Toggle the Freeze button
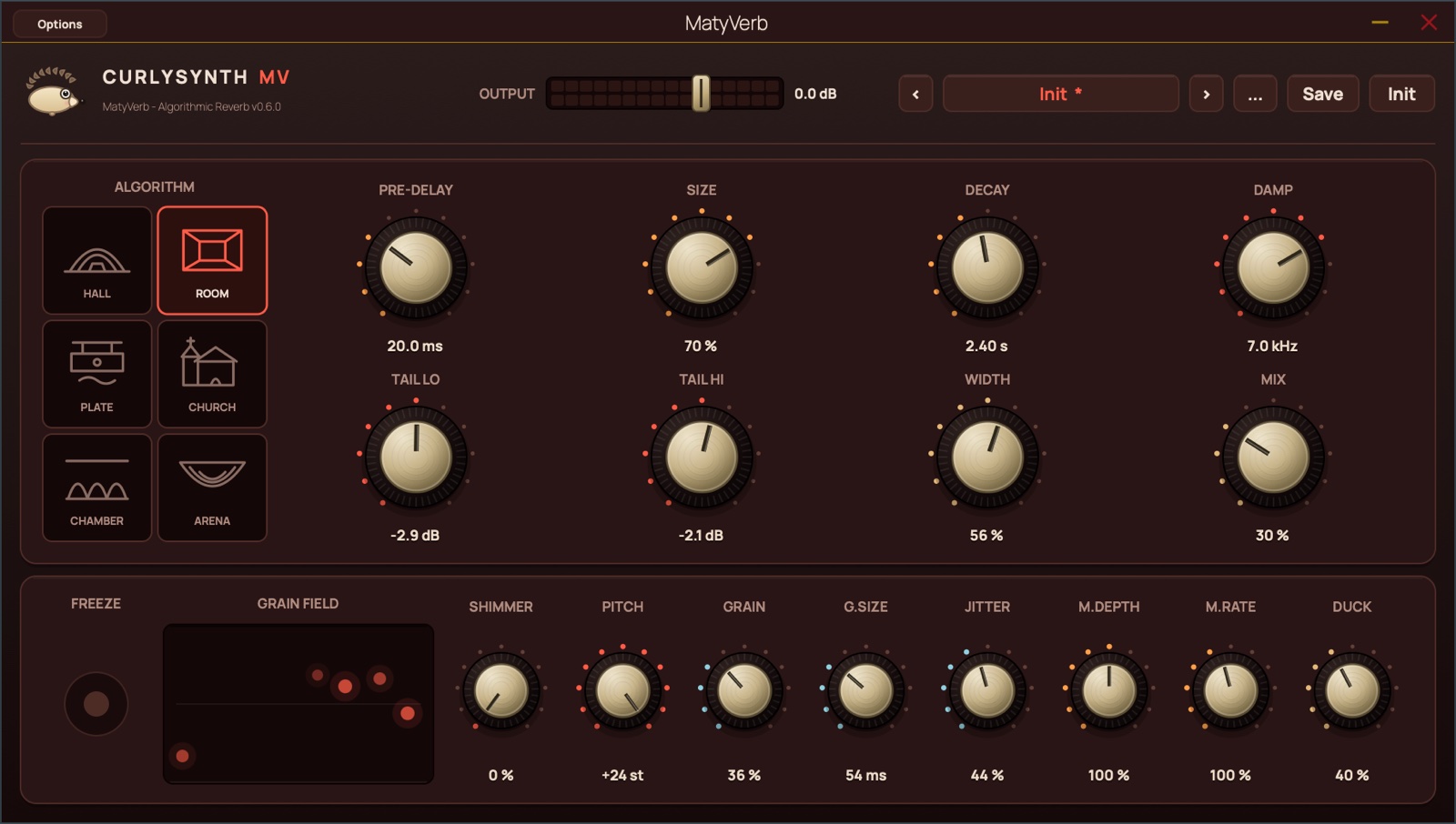This screenshot has width=1456, height=824. 96,703
